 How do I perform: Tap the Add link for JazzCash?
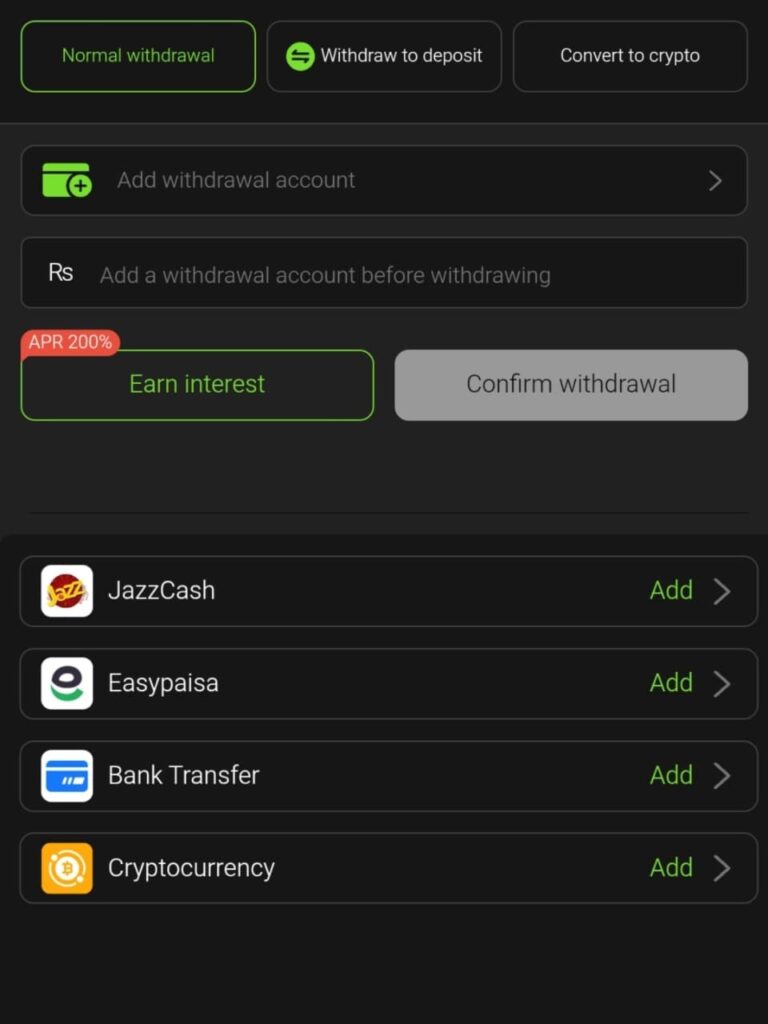pyautogui.click(x=671, y=591)
